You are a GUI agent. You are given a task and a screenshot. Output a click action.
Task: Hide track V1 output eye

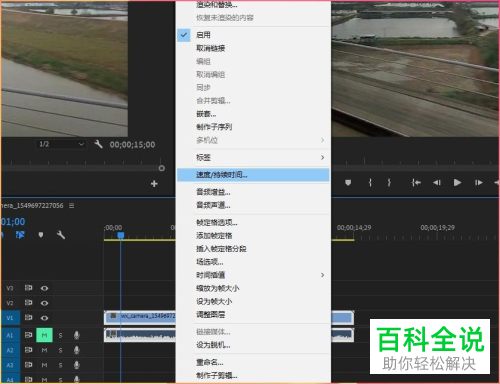(x=44, y=318)
